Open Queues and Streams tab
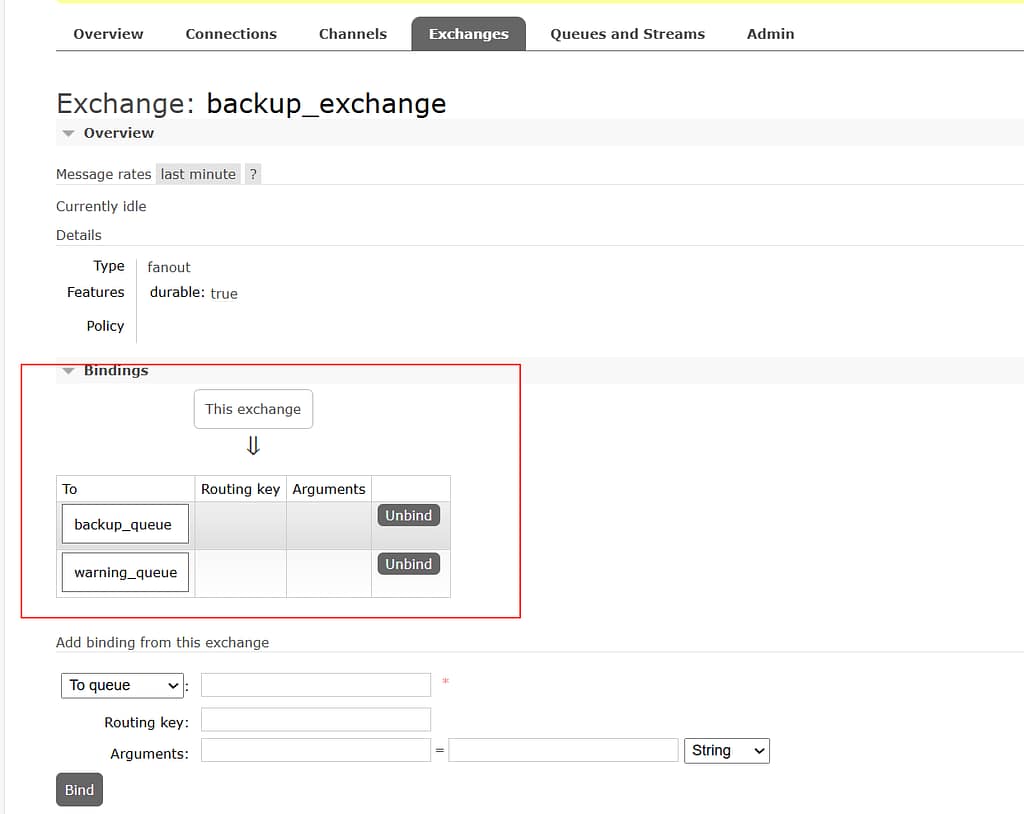 (x=627, y=34)
